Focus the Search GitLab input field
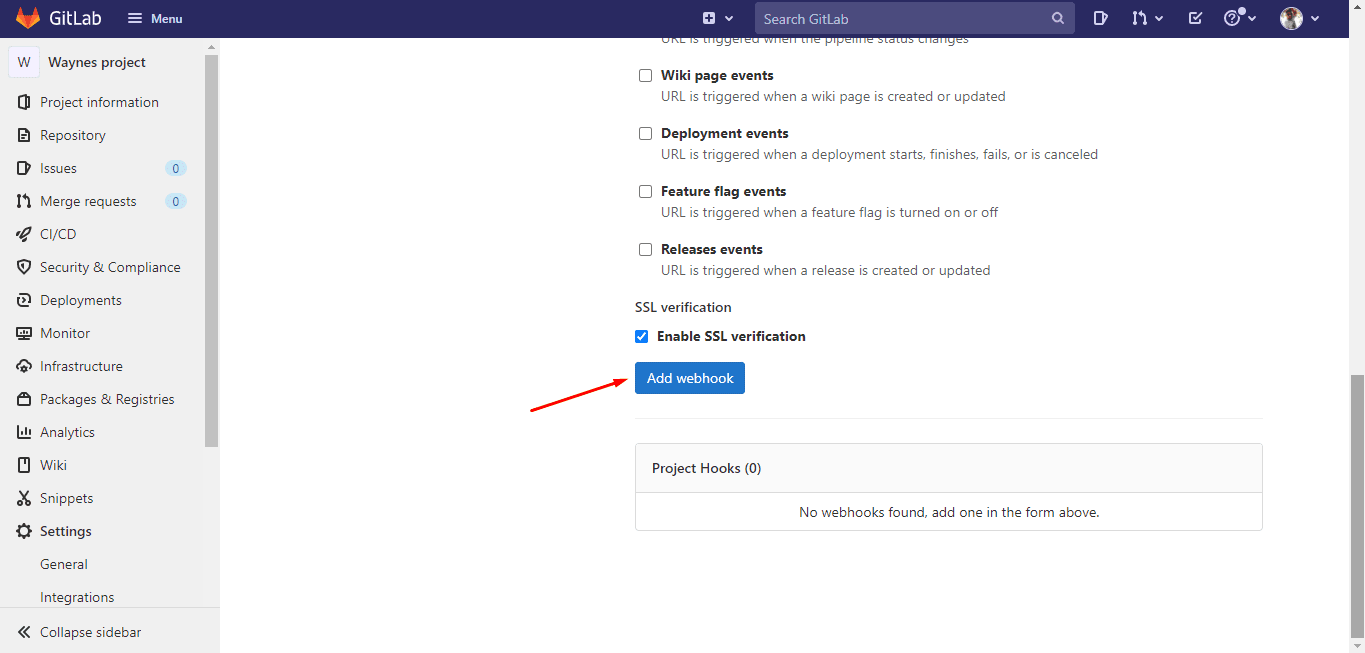Screen dimensions: 1365x653 point(900,18)
